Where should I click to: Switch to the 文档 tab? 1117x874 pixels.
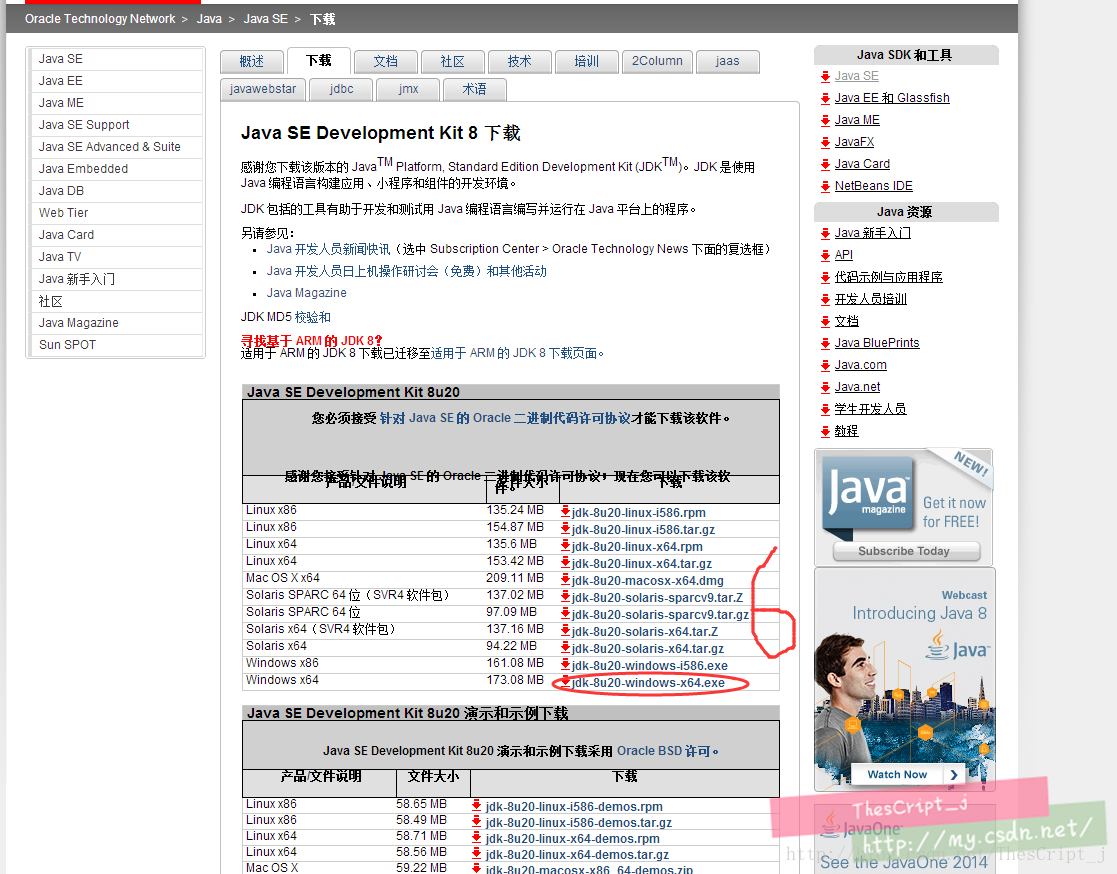(385, 61)
